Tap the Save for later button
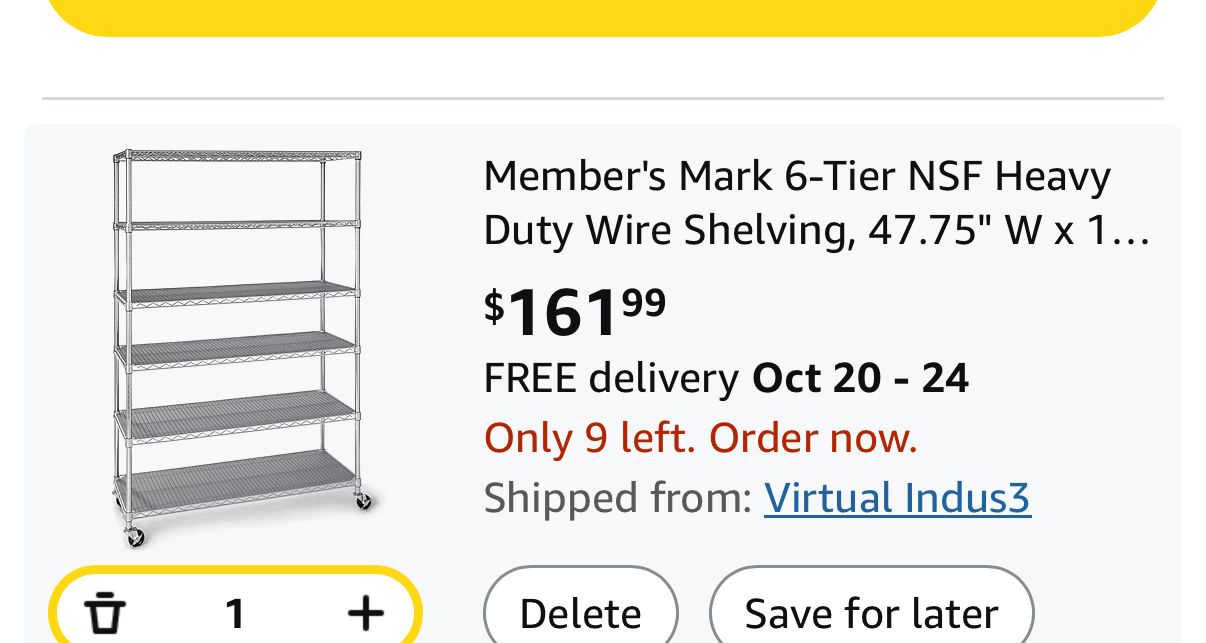The image size is (1206, 643). pos(871,612)
